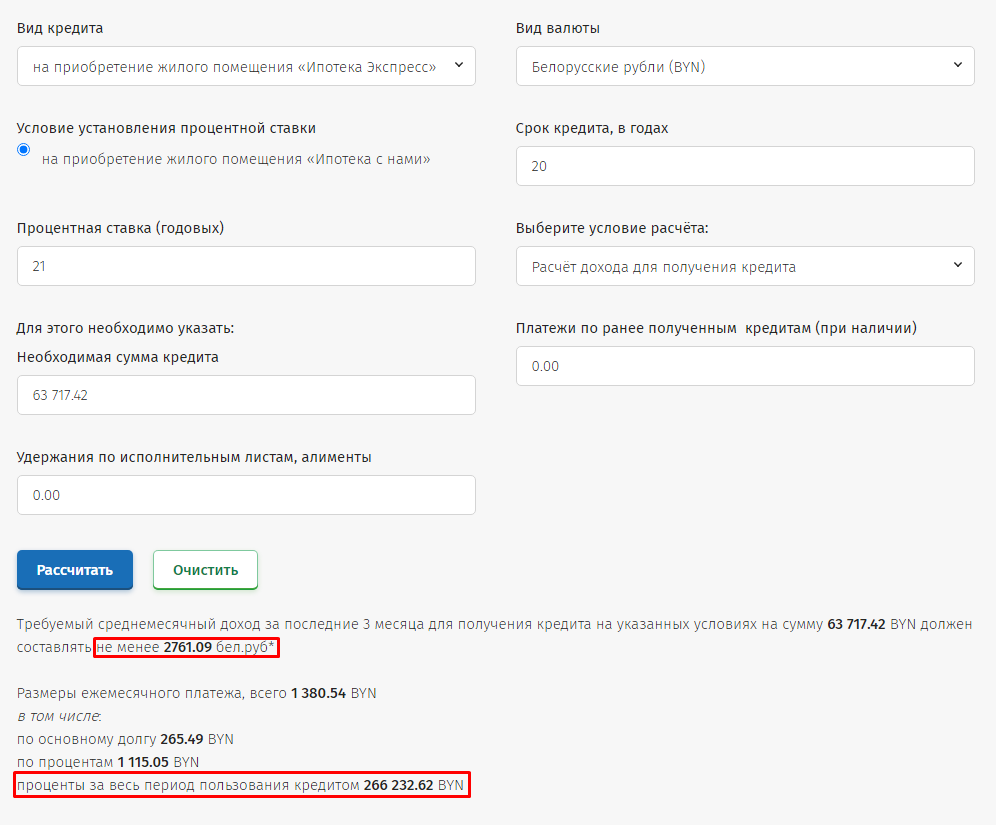Click the highlighted "не менее 2761.09 бел.руб" text

187,648
